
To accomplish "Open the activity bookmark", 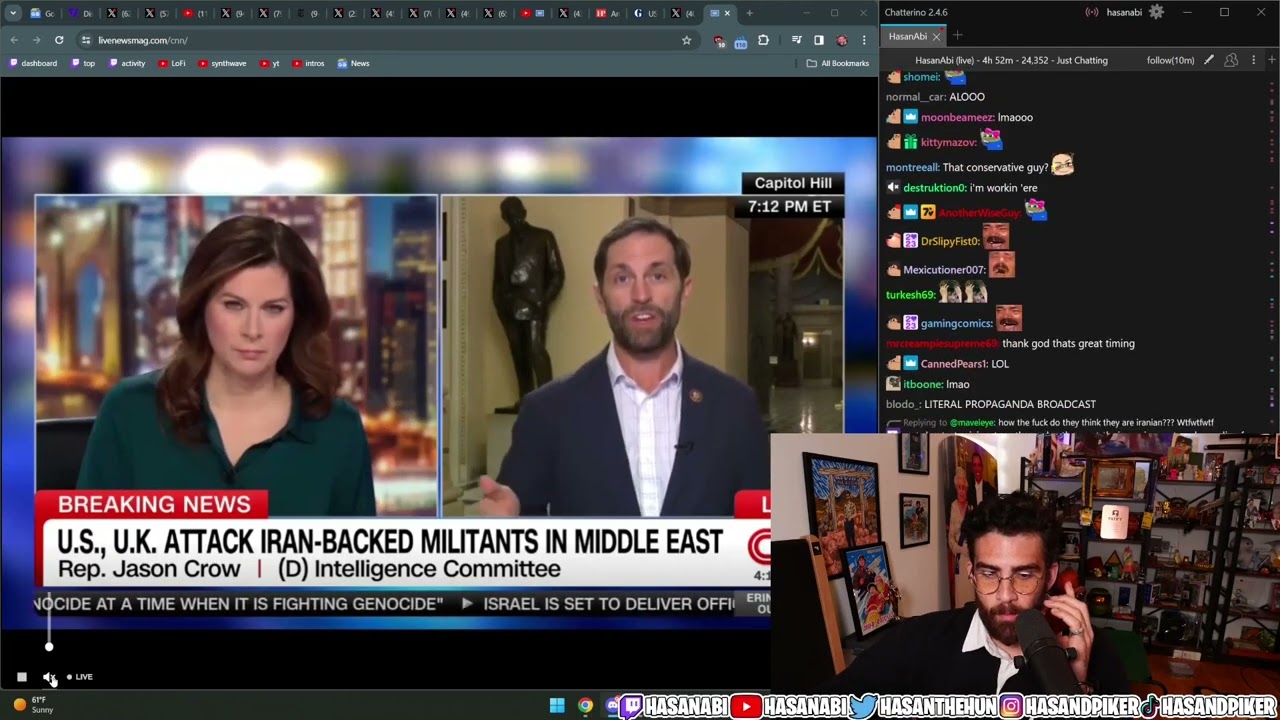I will pyautogui.click(x=127, y=63).
